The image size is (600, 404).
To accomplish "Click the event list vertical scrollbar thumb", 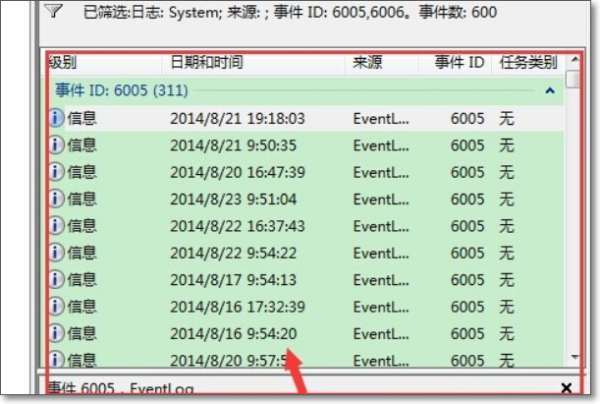I will click(x=574, y=80).
